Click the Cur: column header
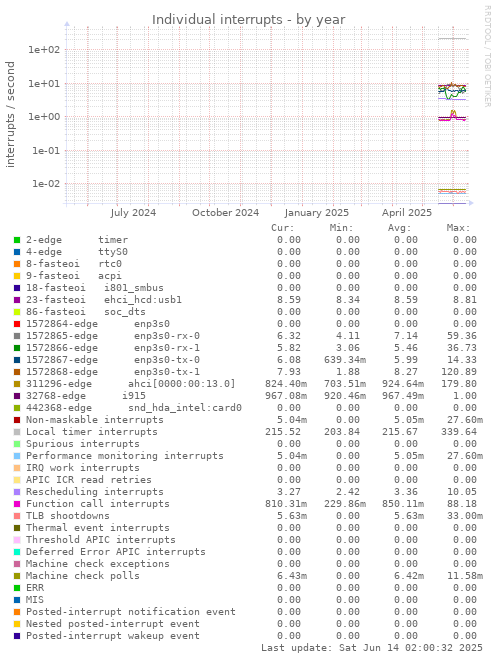The height and width of the screenshot is (660, 497). click(282, 228)
